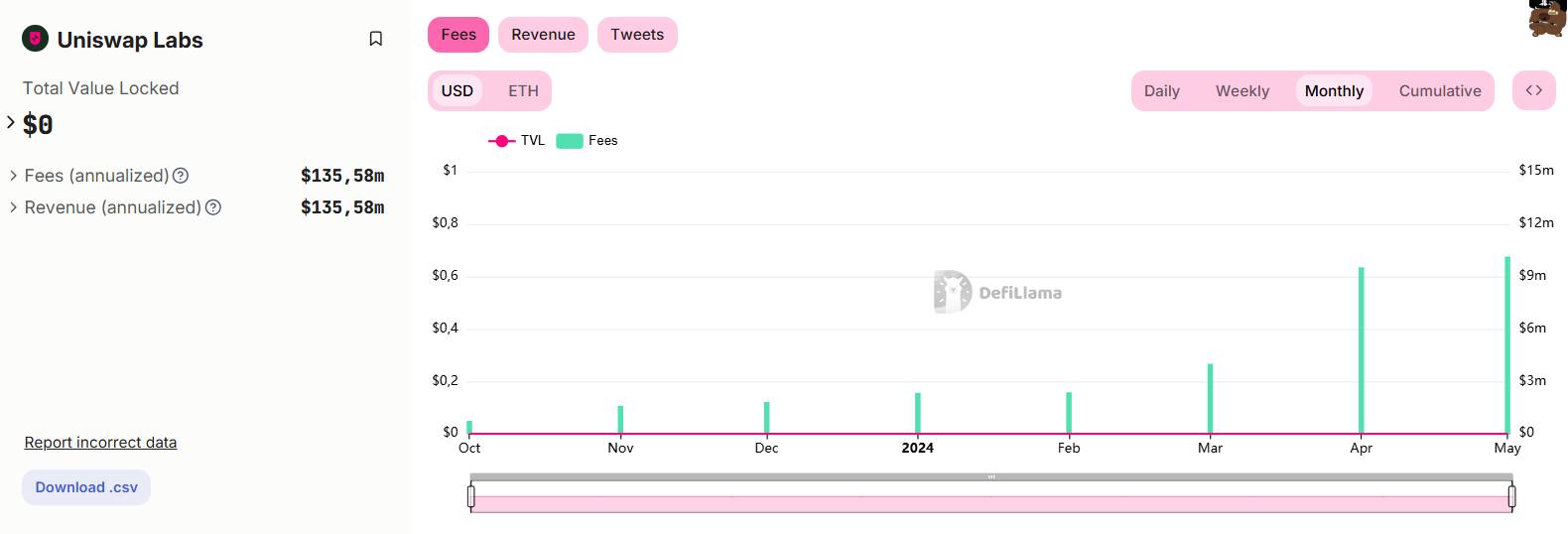Click the March fees bar
Viewport: 1568px width, 534px height.
click(x=1210, y=399)
